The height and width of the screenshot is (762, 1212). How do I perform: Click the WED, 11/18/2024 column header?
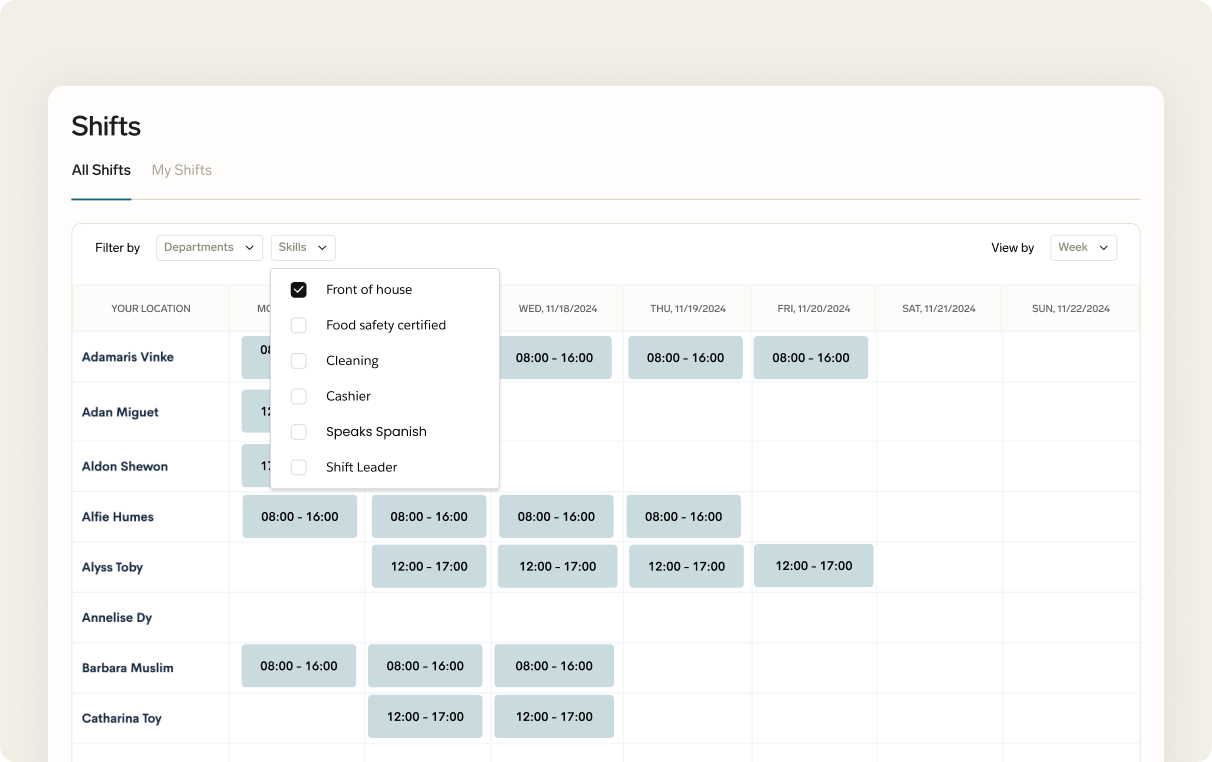(558, 309)
